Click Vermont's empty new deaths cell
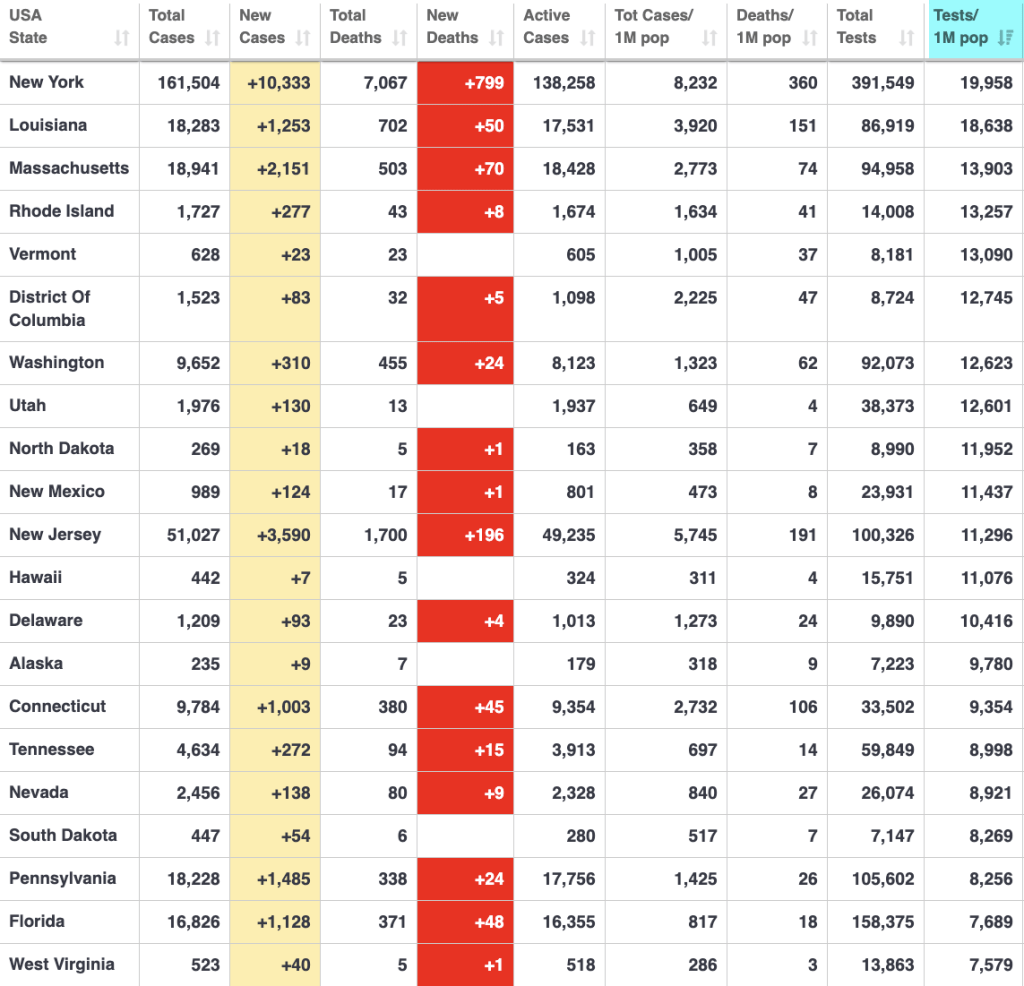 pyautogui.click(x=465, y=255)
